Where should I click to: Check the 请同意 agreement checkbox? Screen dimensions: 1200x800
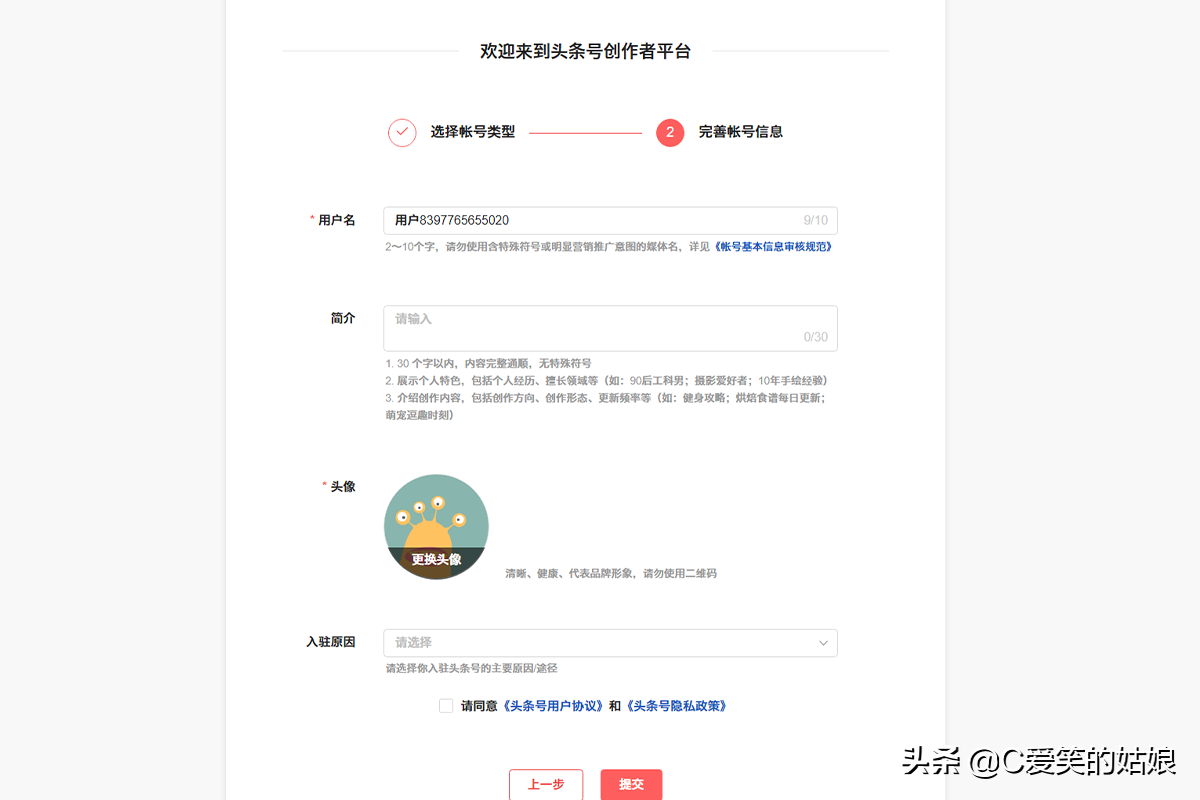point(445,705)
